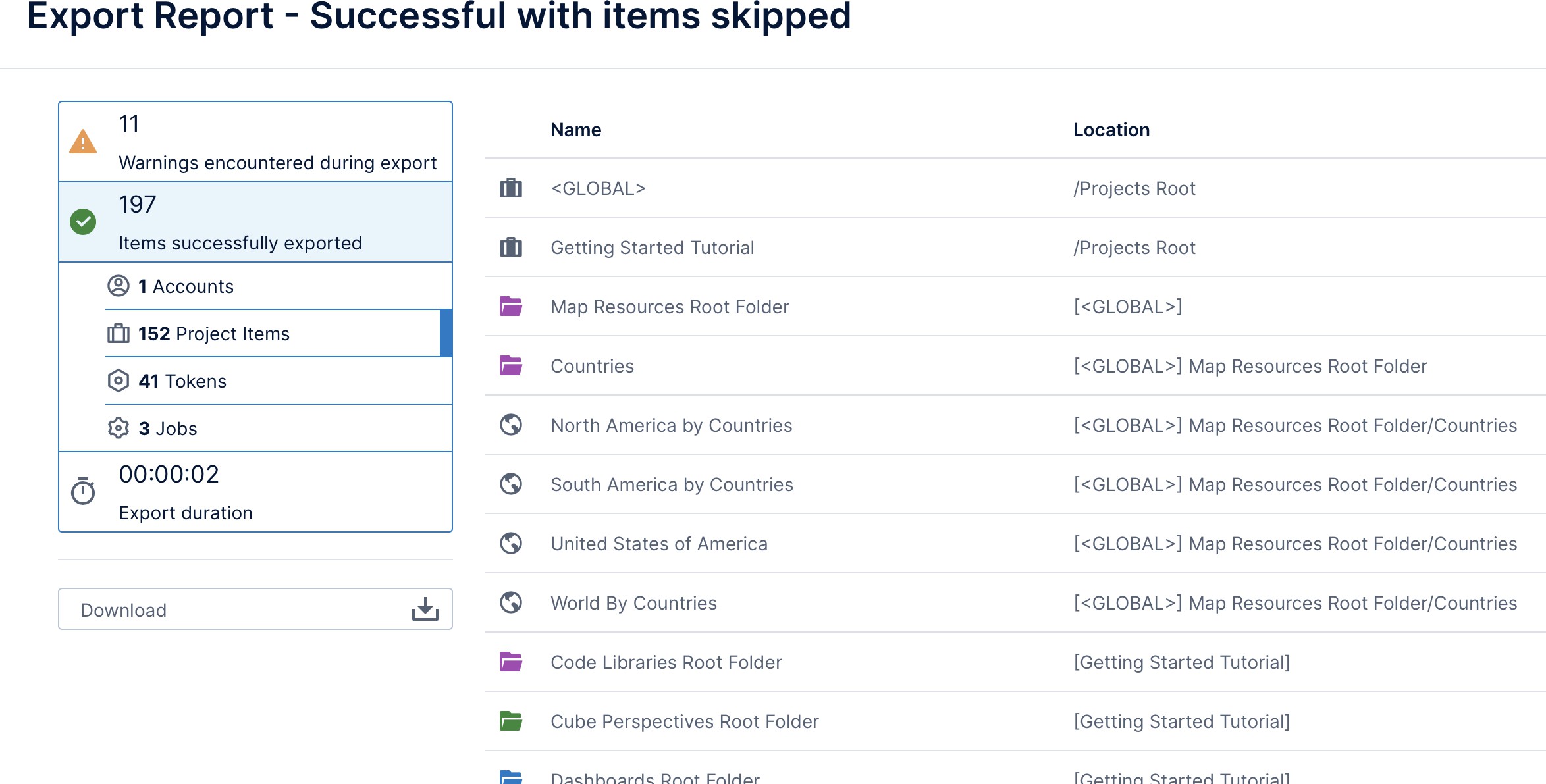Click the stopwatch export duration icon
This screenshot has width=1546, height=784.
83,492
